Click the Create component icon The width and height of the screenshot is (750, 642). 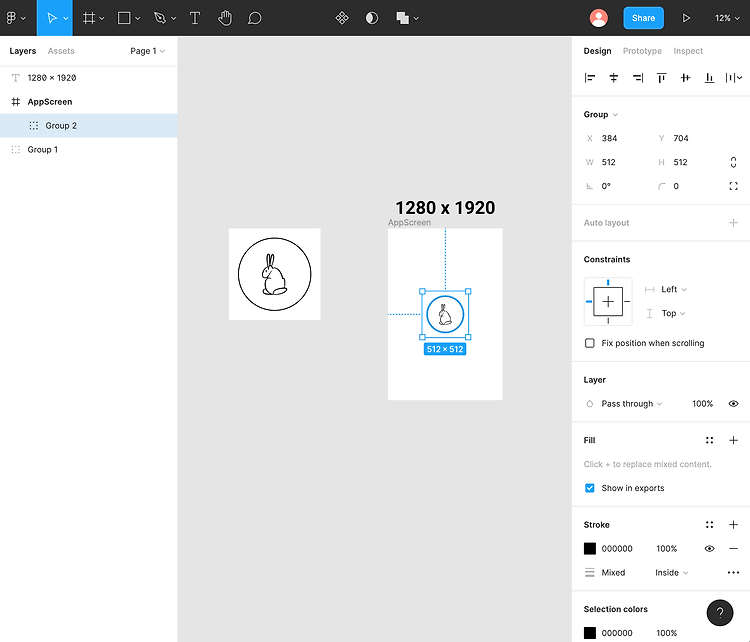pos(342,18)
